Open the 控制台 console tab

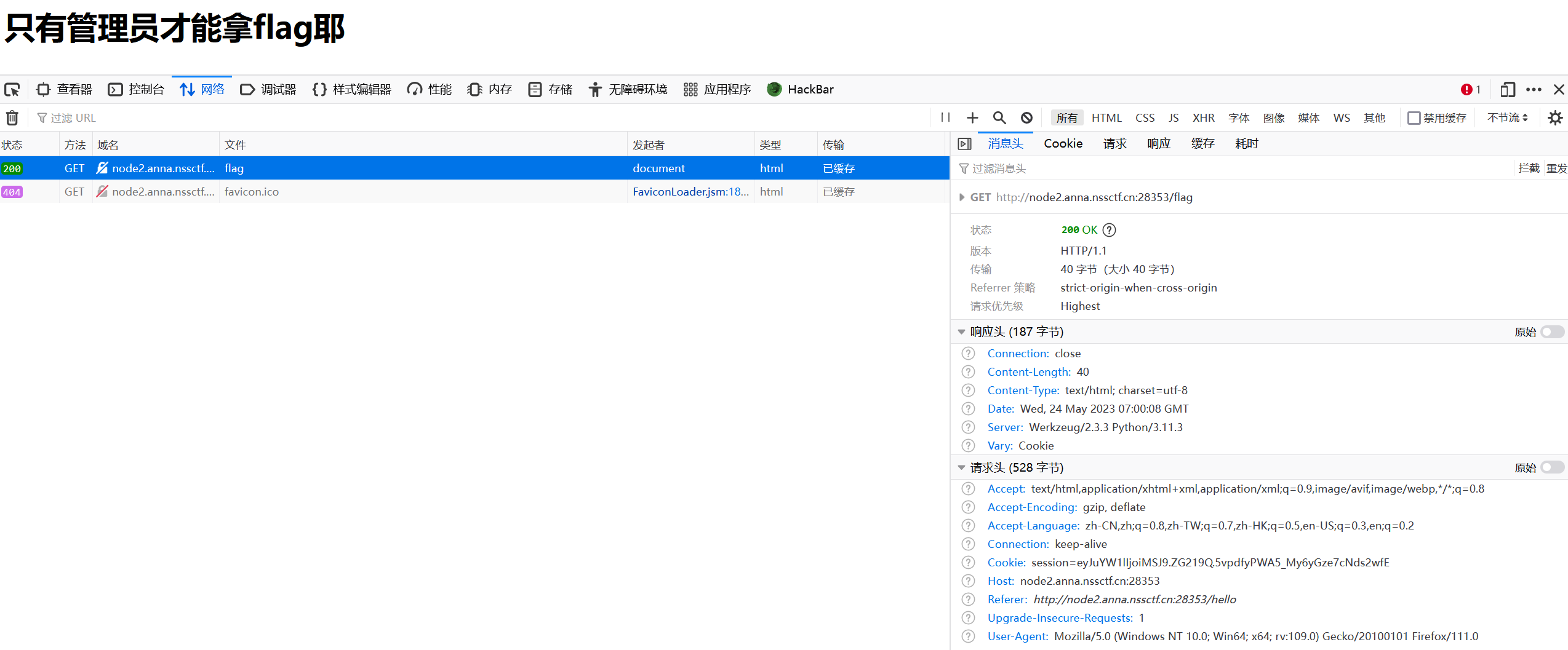pyautogui.click(x=137, y=90)
